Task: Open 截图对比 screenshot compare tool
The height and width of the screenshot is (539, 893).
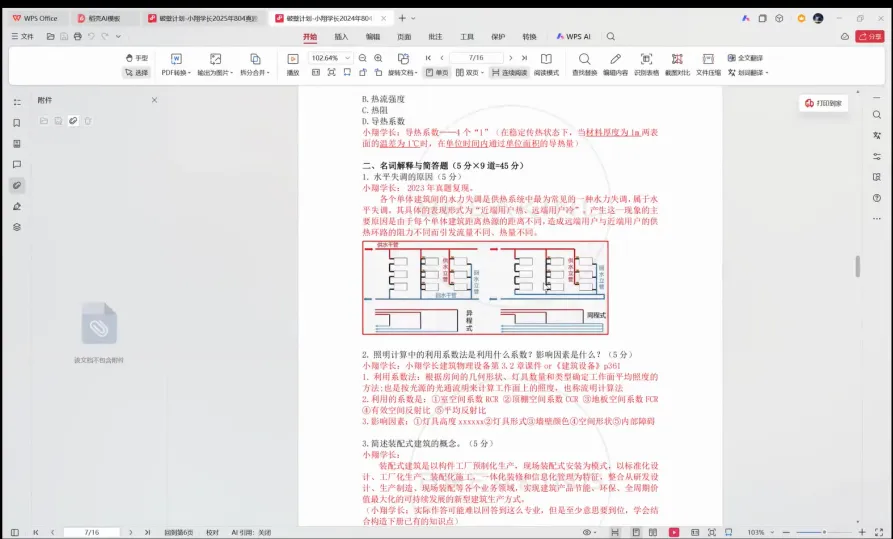Action: pyautogui.click(x=677, y=65)
